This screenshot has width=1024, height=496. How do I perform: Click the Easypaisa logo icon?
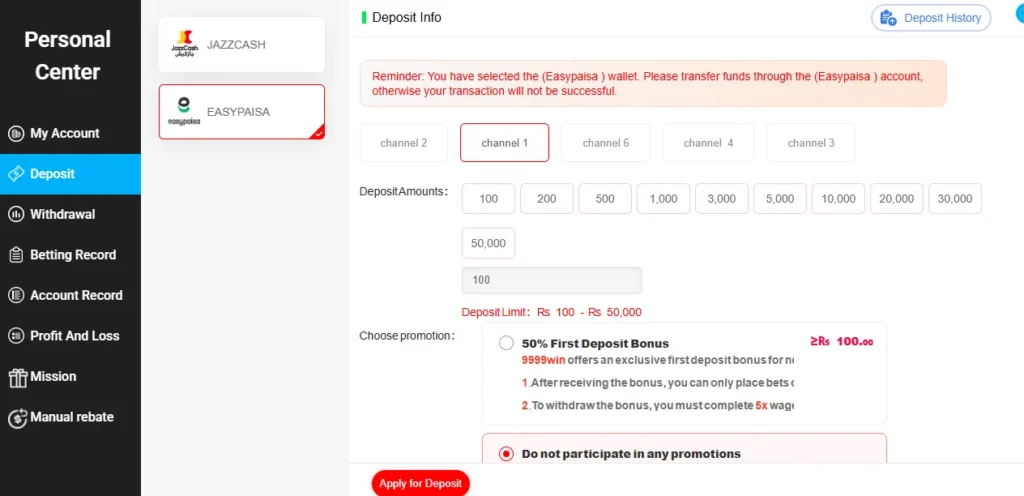pos(184,112)
